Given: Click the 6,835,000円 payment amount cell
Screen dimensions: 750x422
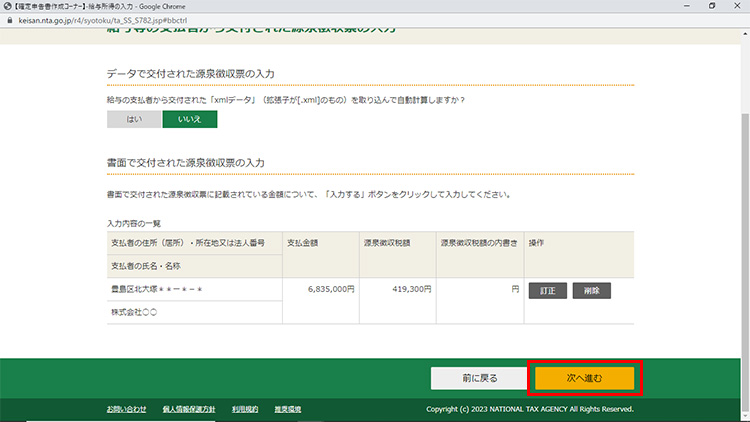Looking at the screenshot, I should pos(320,289).
